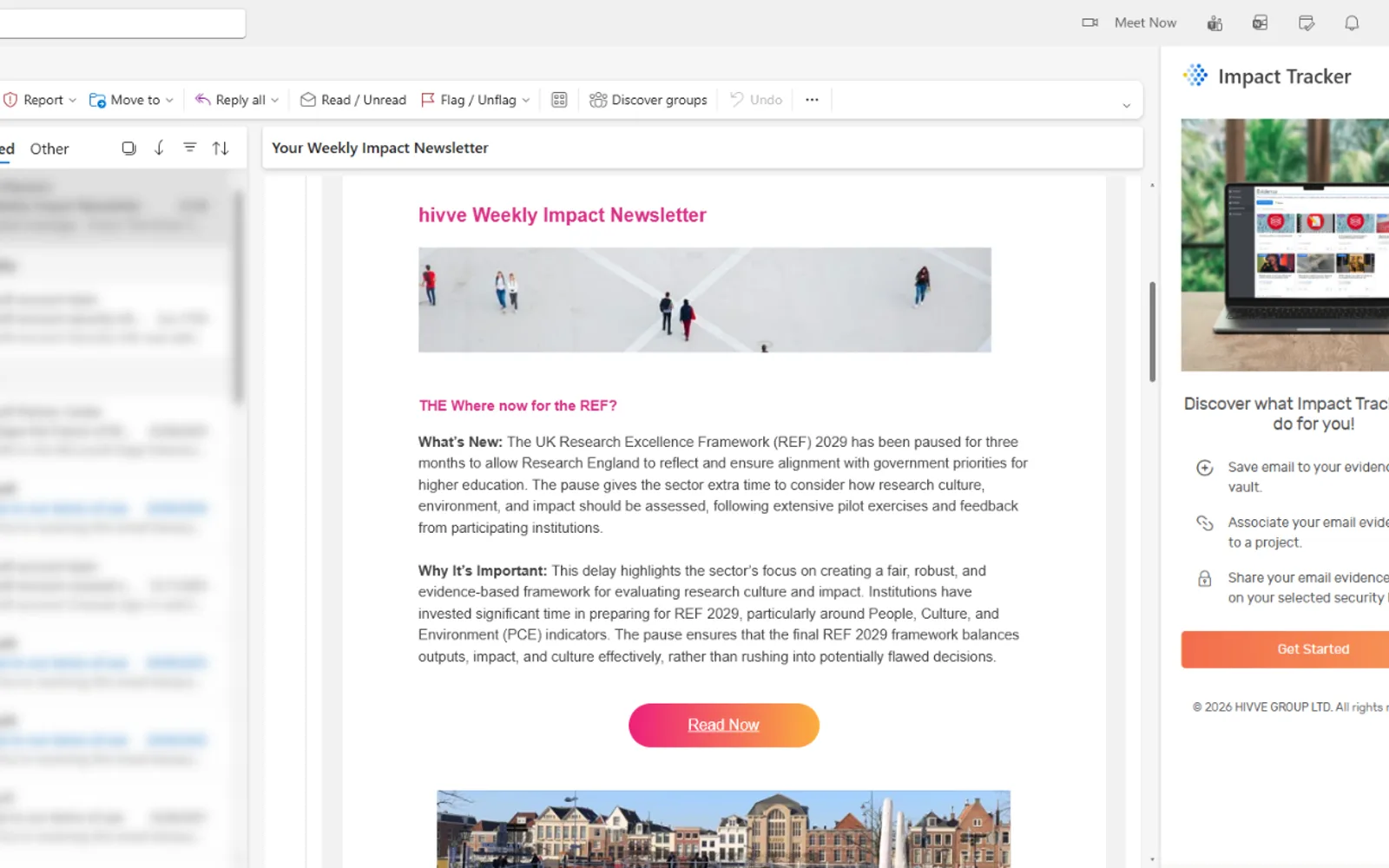The height and width of the screenshot is (868, 1389).
Task: Open the Teams icon in the top bar
Action: click(1215, 23)
